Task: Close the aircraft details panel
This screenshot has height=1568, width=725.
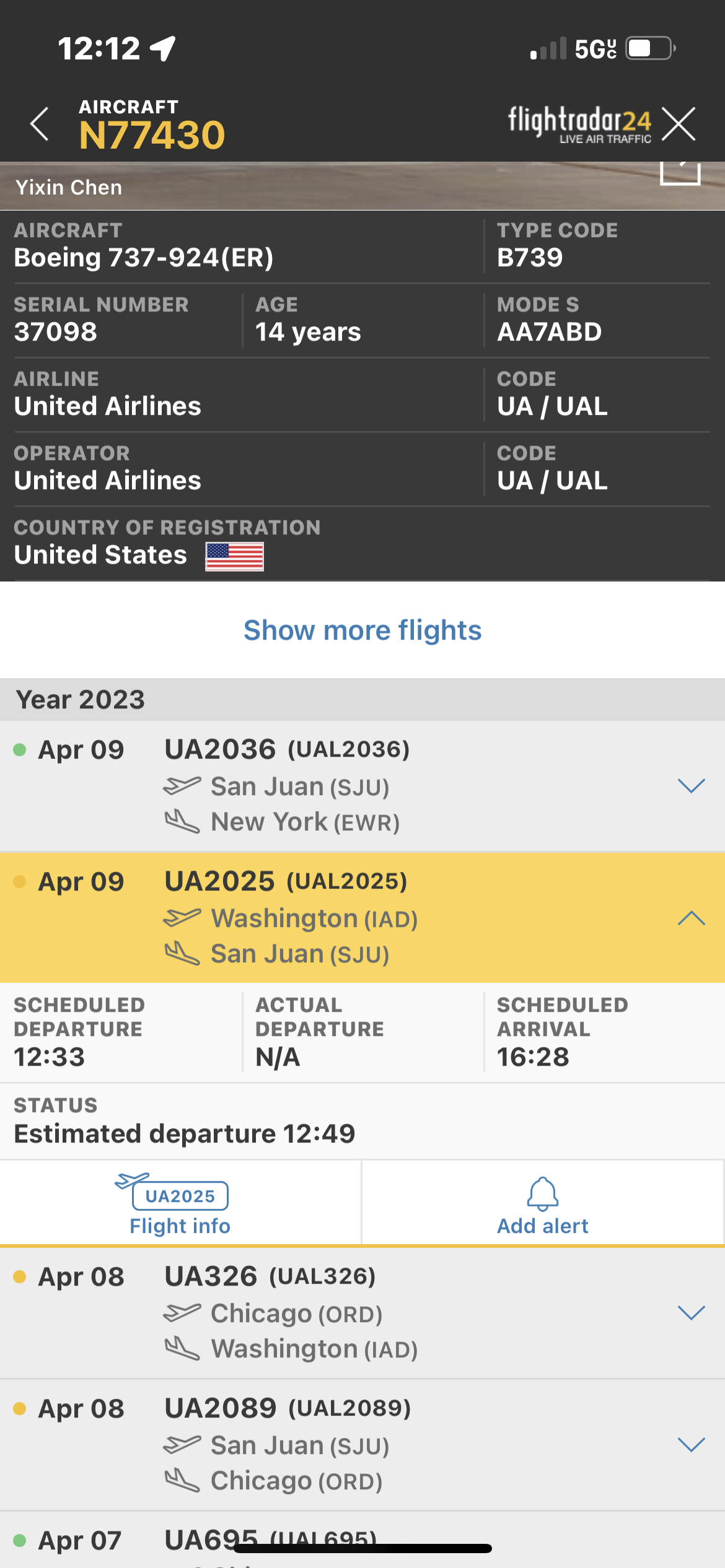Action: point(679,124)
